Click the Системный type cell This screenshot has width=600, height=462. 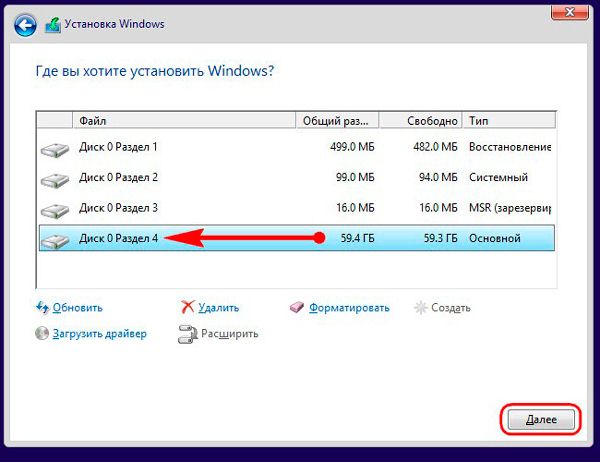(498, 177)
